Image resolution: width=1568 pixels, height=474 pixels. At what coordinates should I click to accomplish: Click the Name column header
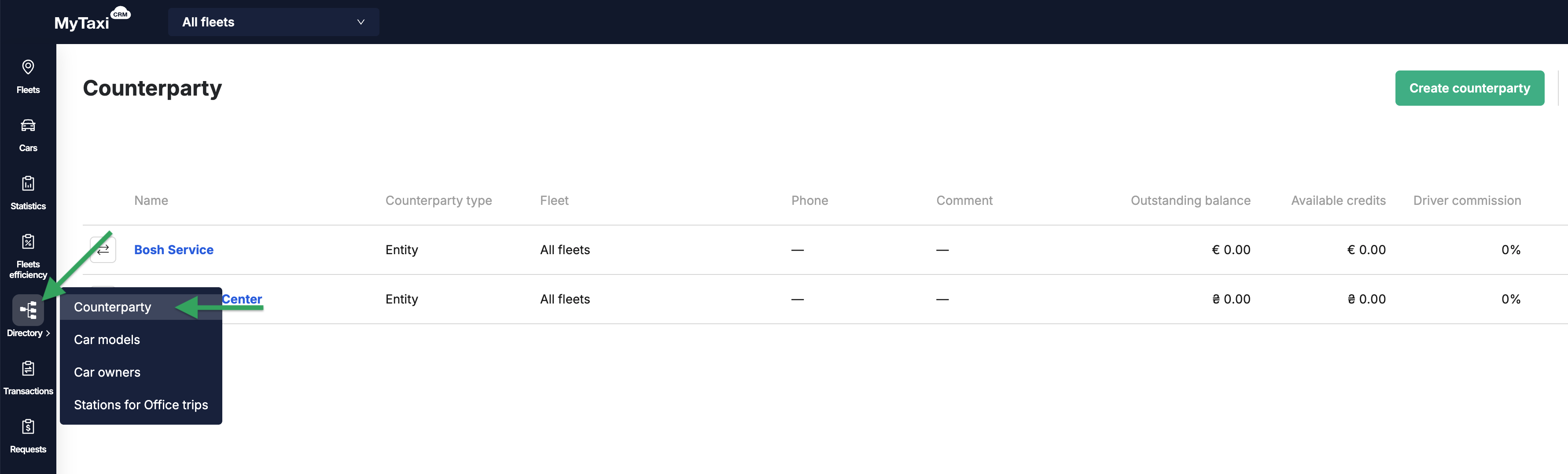point(151,200)
